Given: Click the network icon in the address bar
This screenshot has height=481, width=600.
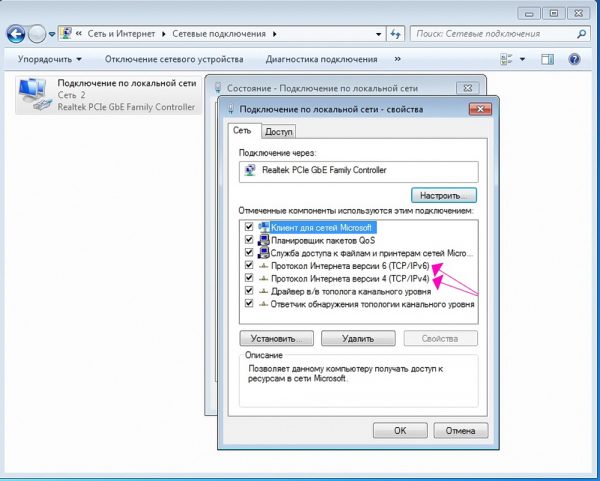Looking at the screenshot, I should tap(67, 33).
